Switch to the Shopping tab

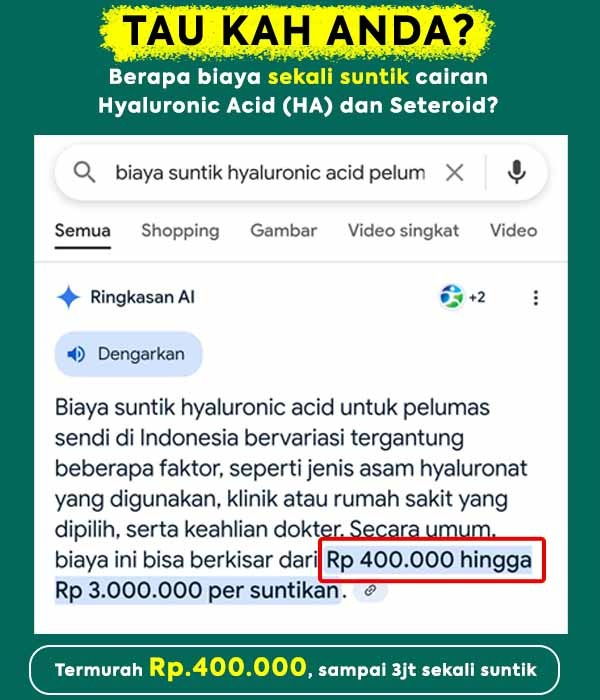180,231
